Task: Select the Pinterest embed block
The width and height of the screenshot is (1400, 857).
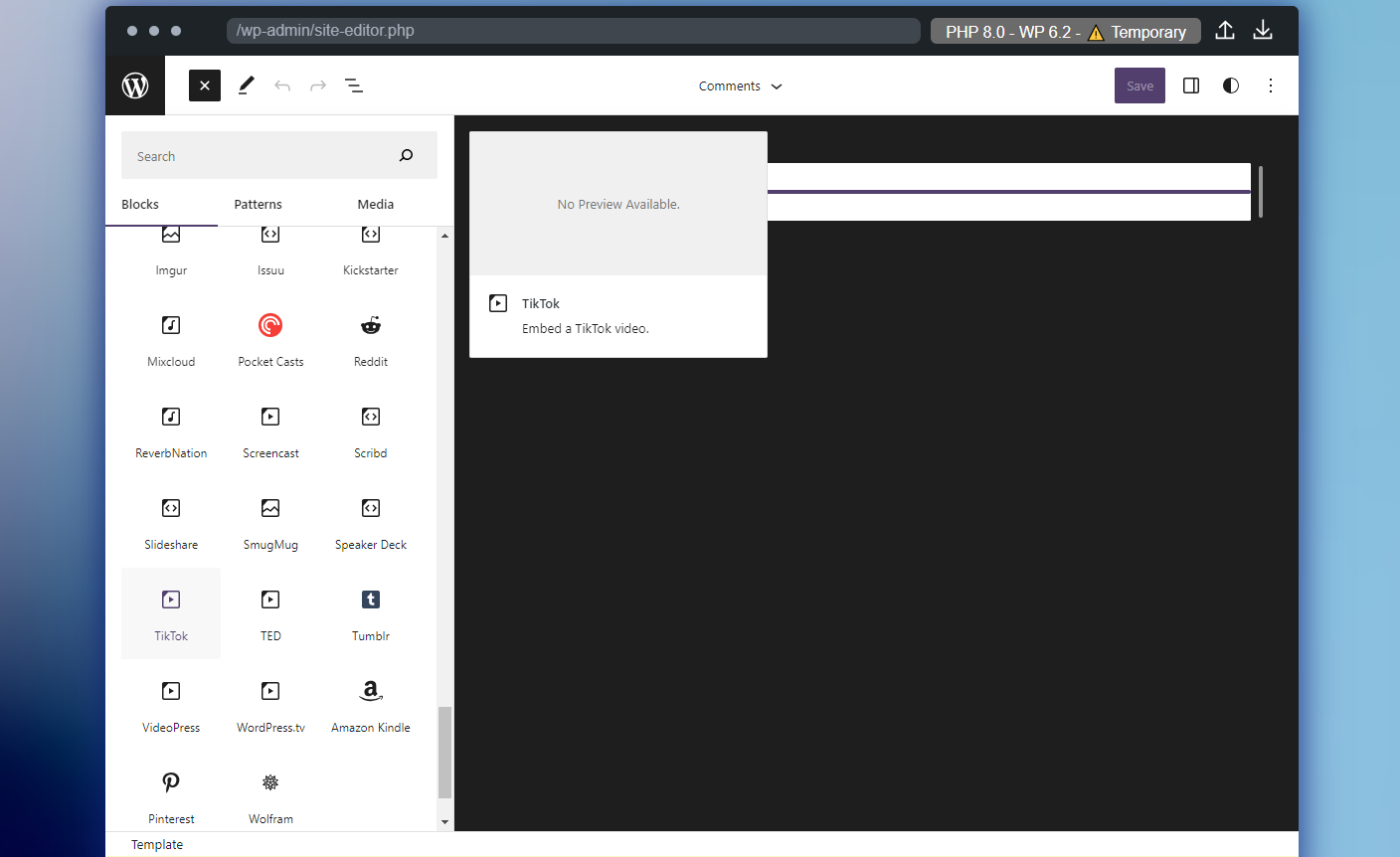Action: 170,795
